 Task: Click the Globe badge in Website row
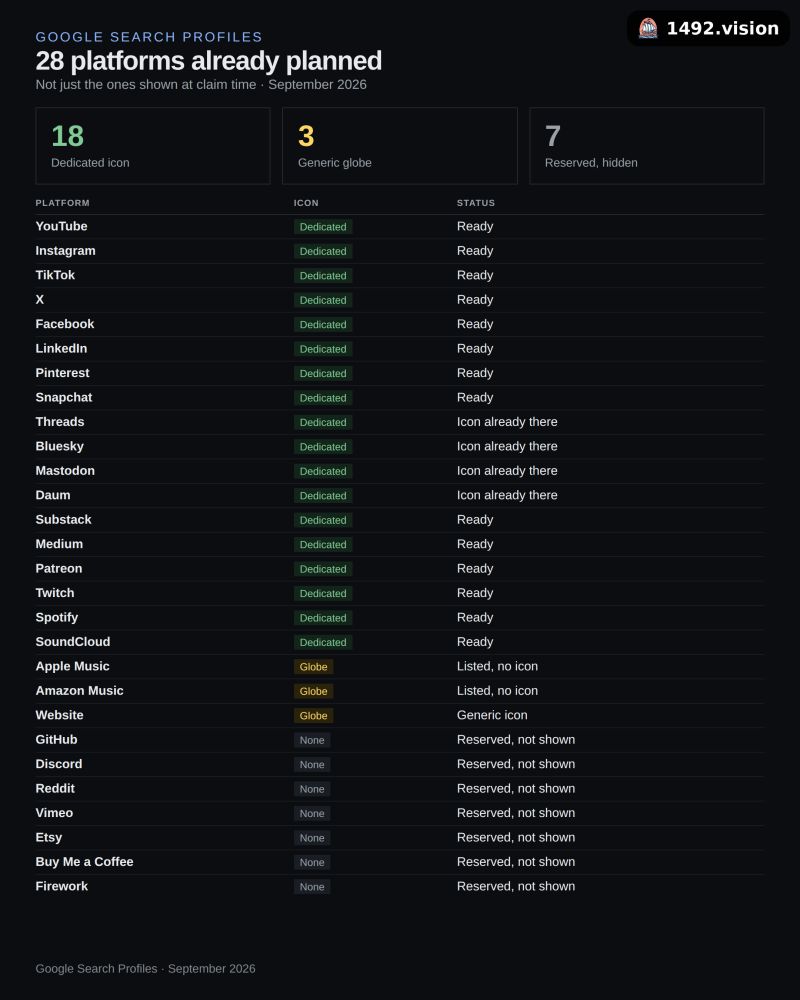click(313, 716)
